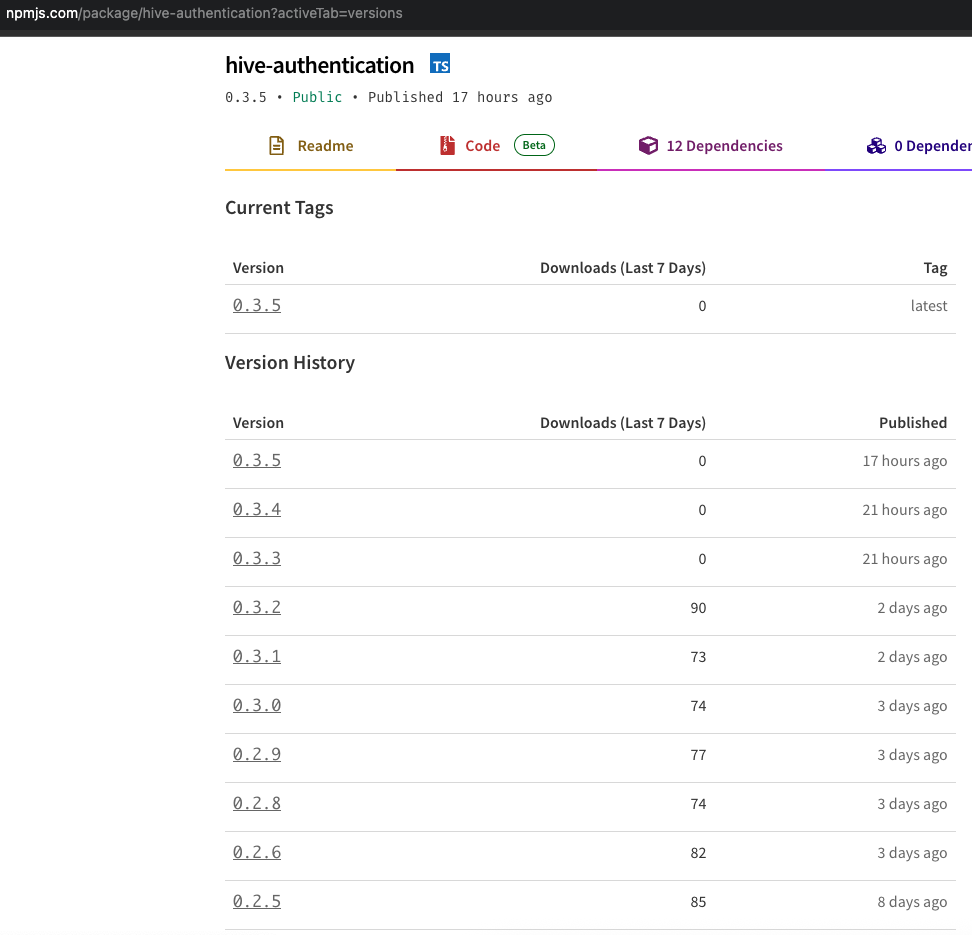Click Version column header in Version History
The height and width of the screenshot is (935, 972).
(258, 423)
